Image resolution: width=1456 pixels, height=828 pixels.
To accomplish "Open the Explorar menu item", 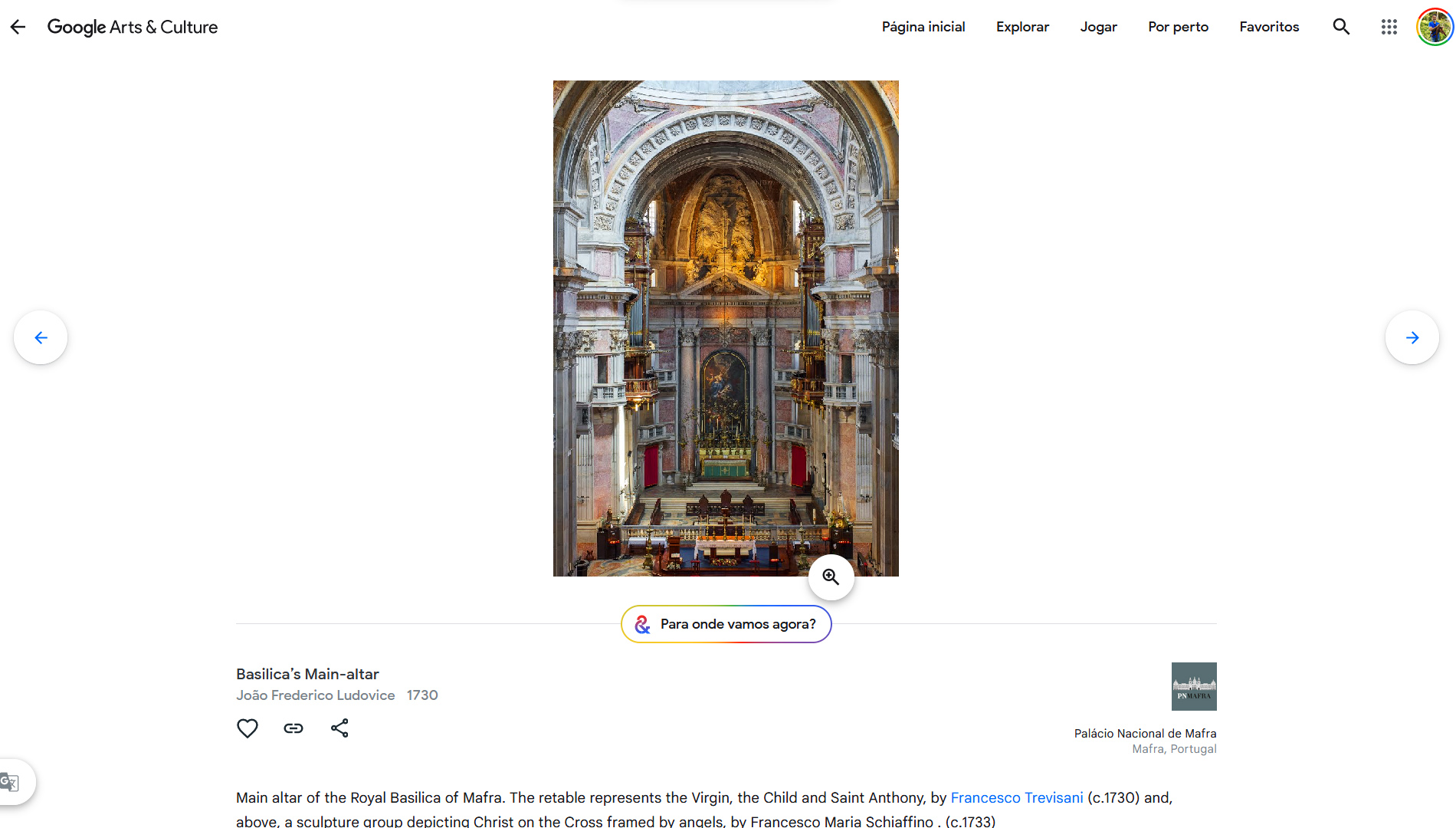I will 1022,27.
